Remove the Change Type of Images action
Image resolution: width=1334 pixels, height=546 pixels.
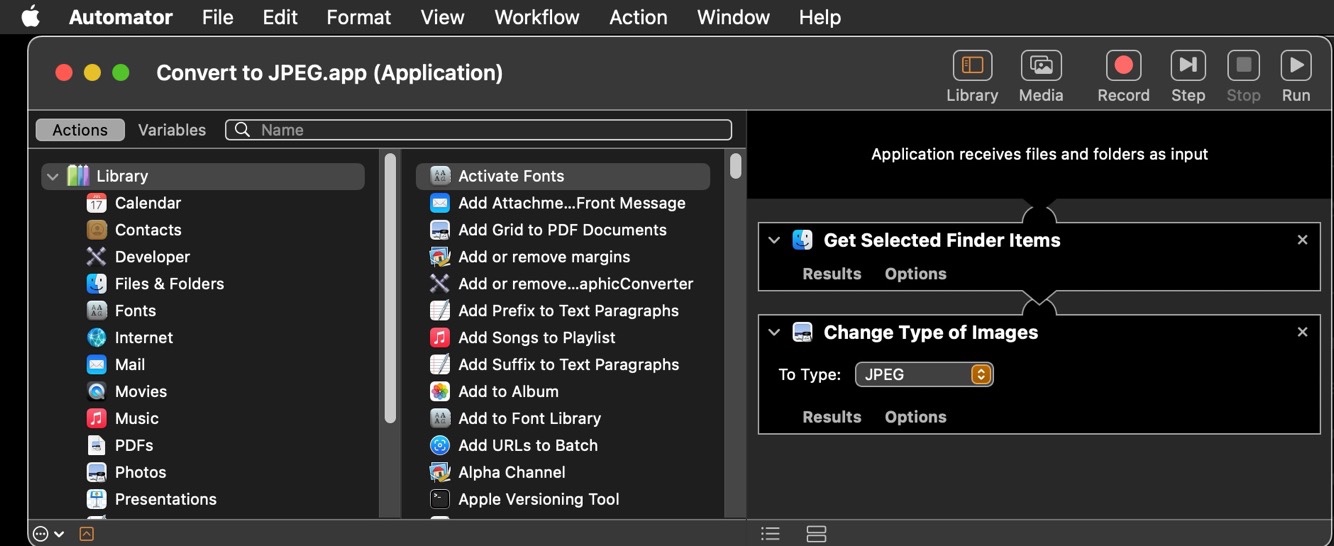point(1302,332)
